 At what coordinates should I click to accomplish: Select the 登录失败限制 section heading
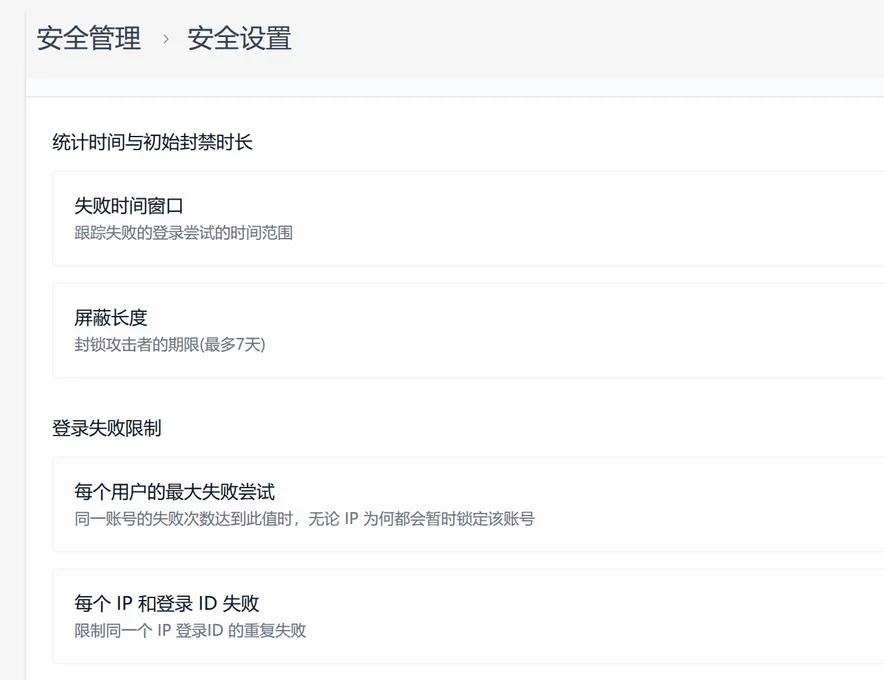[x=107, y=428]
